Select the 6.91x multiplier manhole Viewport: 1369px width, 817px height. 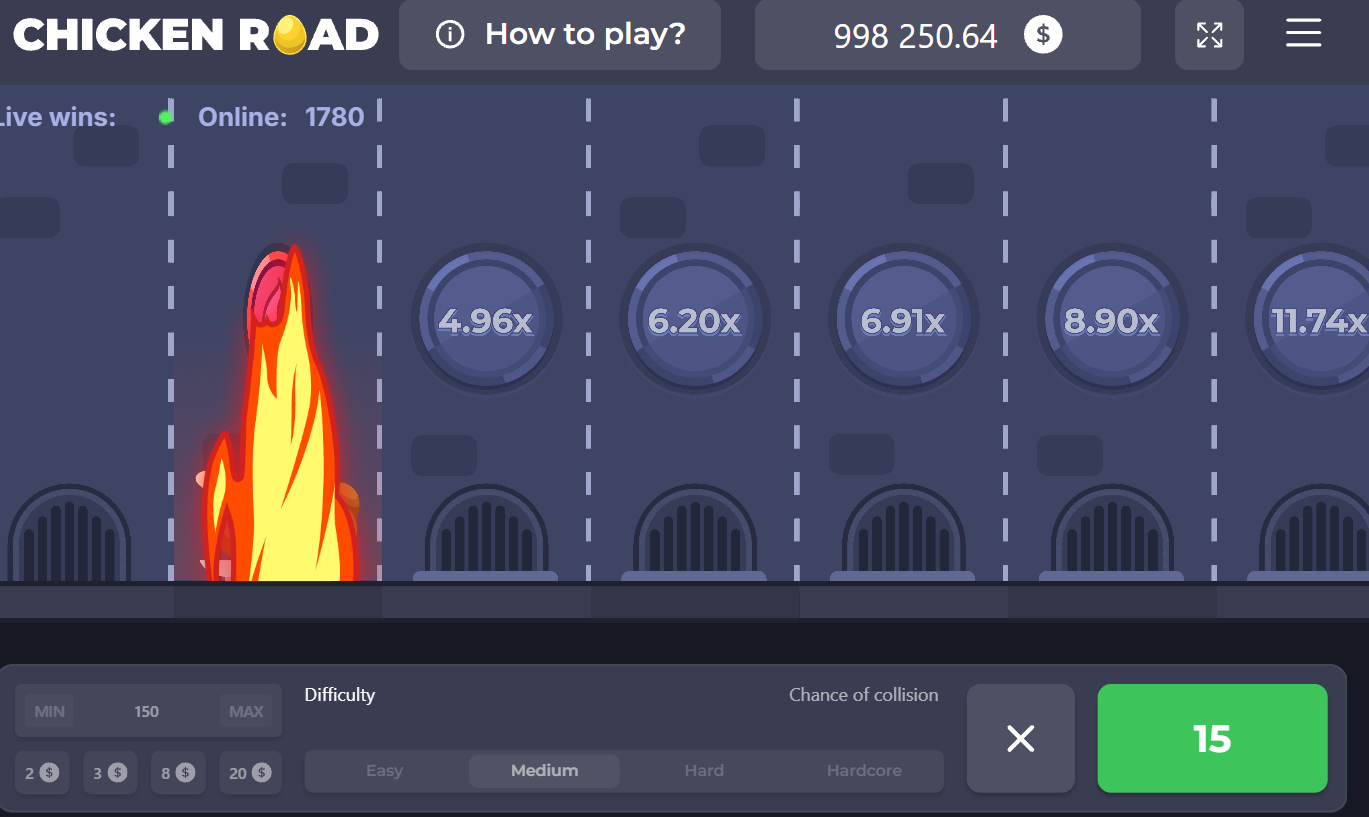click(903, 320)
